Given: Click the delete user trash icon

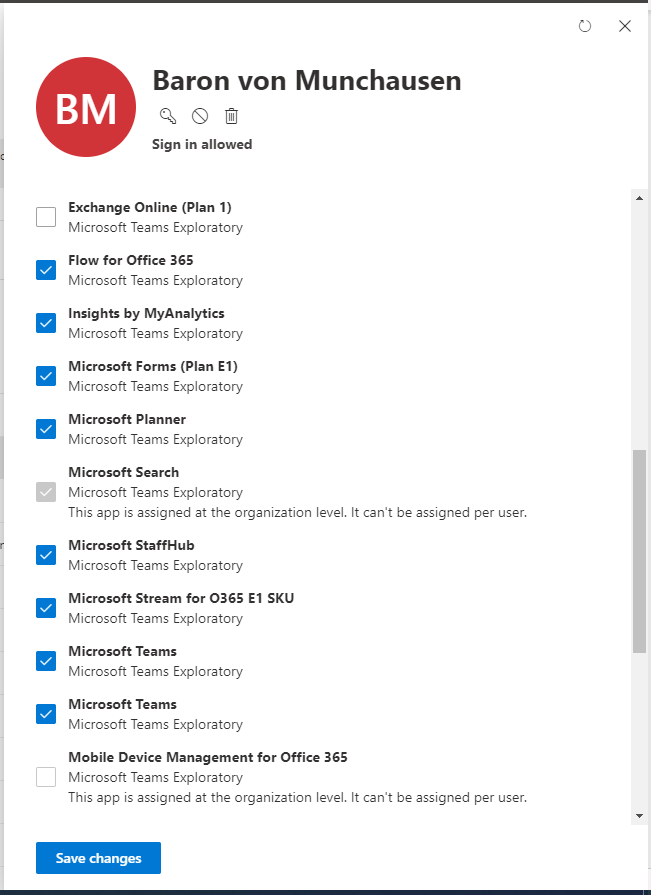Looking at the screenshot, I should [231, 116].
